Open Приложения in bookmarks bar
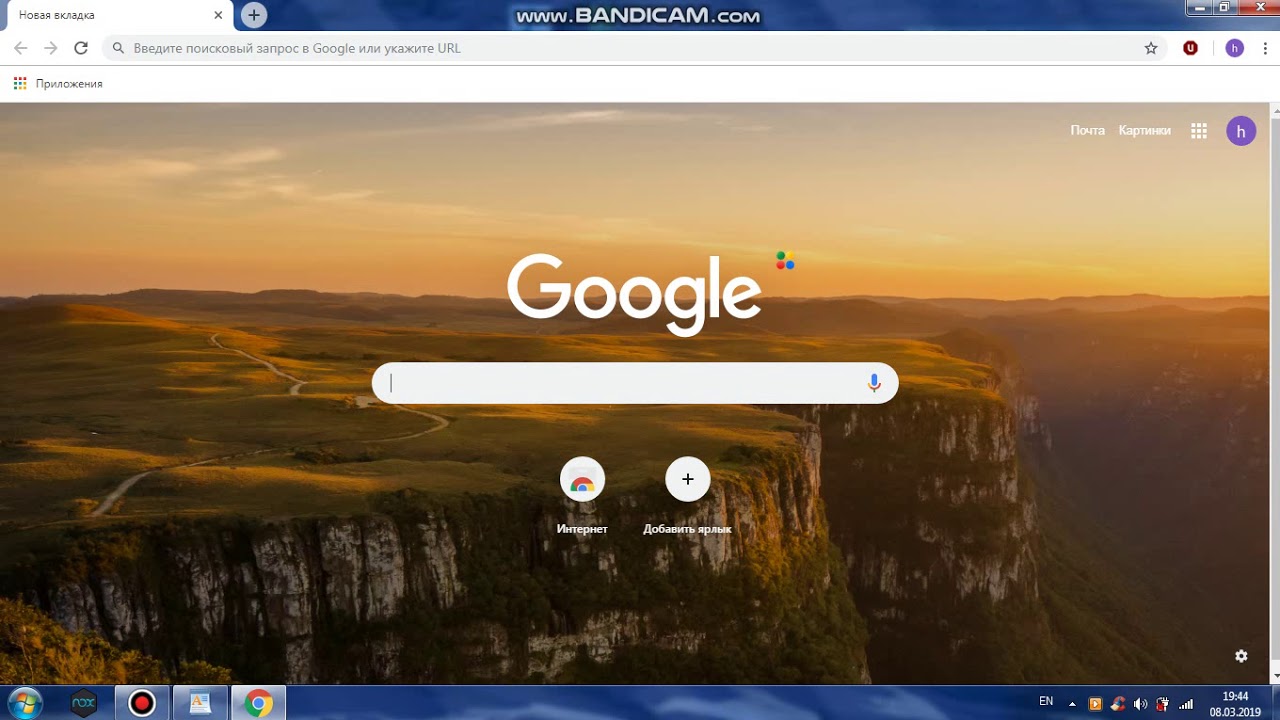This screenshot has width=1280, height=720. point(58,84)
